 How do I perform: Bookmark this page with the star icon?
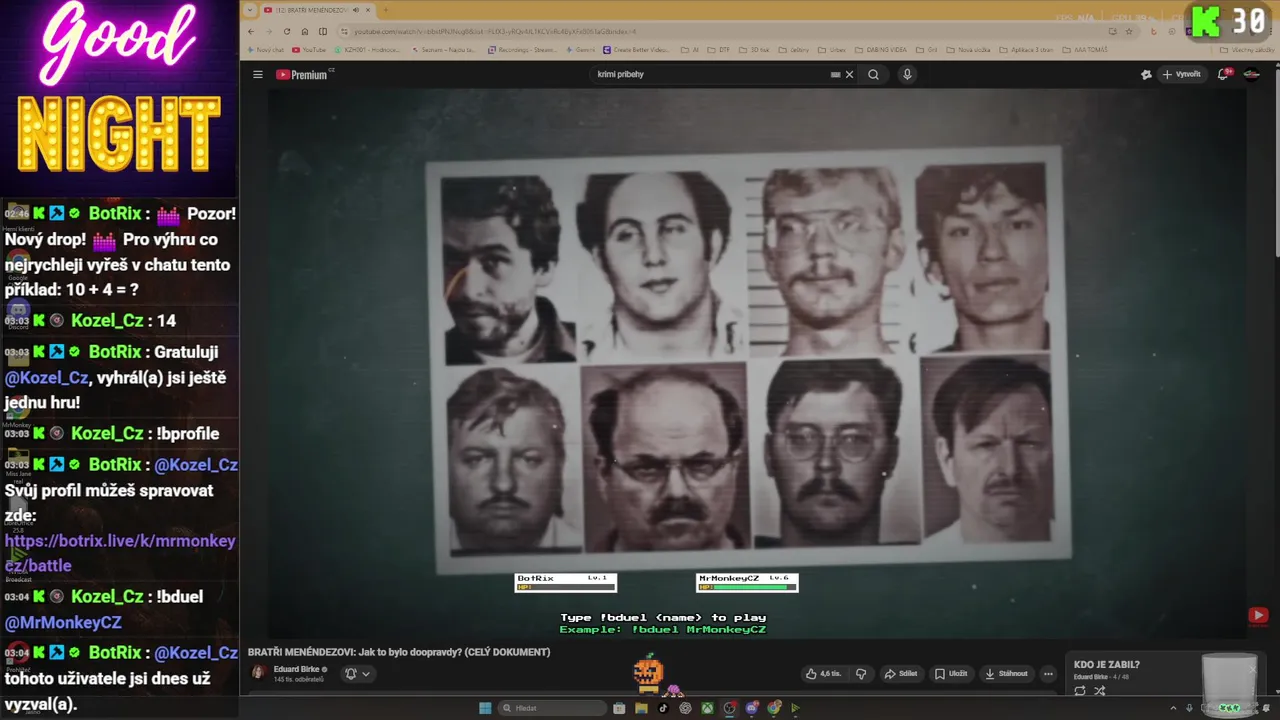point(1128,31)
